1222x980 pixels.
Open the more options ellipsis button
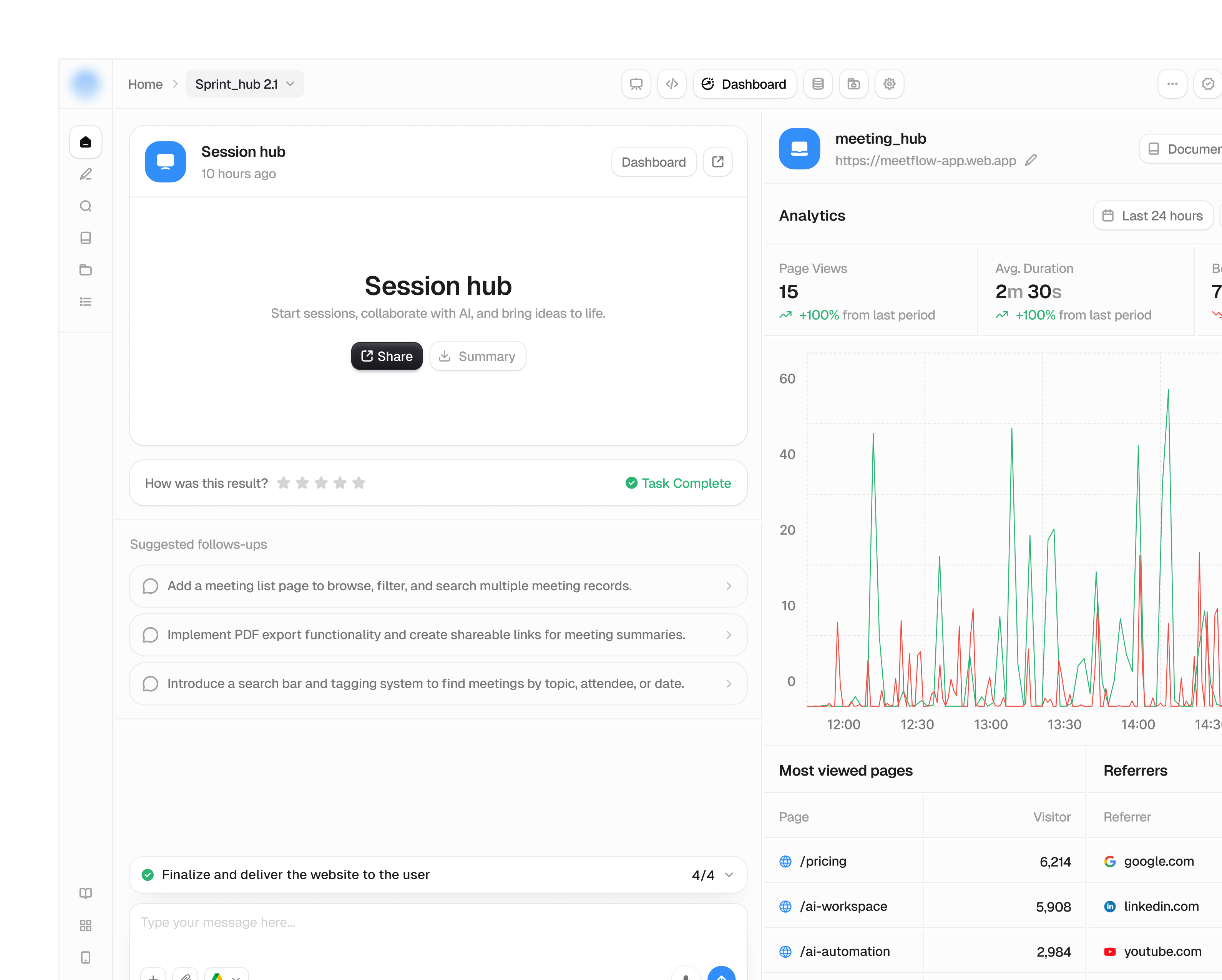tap(1172, 84)
